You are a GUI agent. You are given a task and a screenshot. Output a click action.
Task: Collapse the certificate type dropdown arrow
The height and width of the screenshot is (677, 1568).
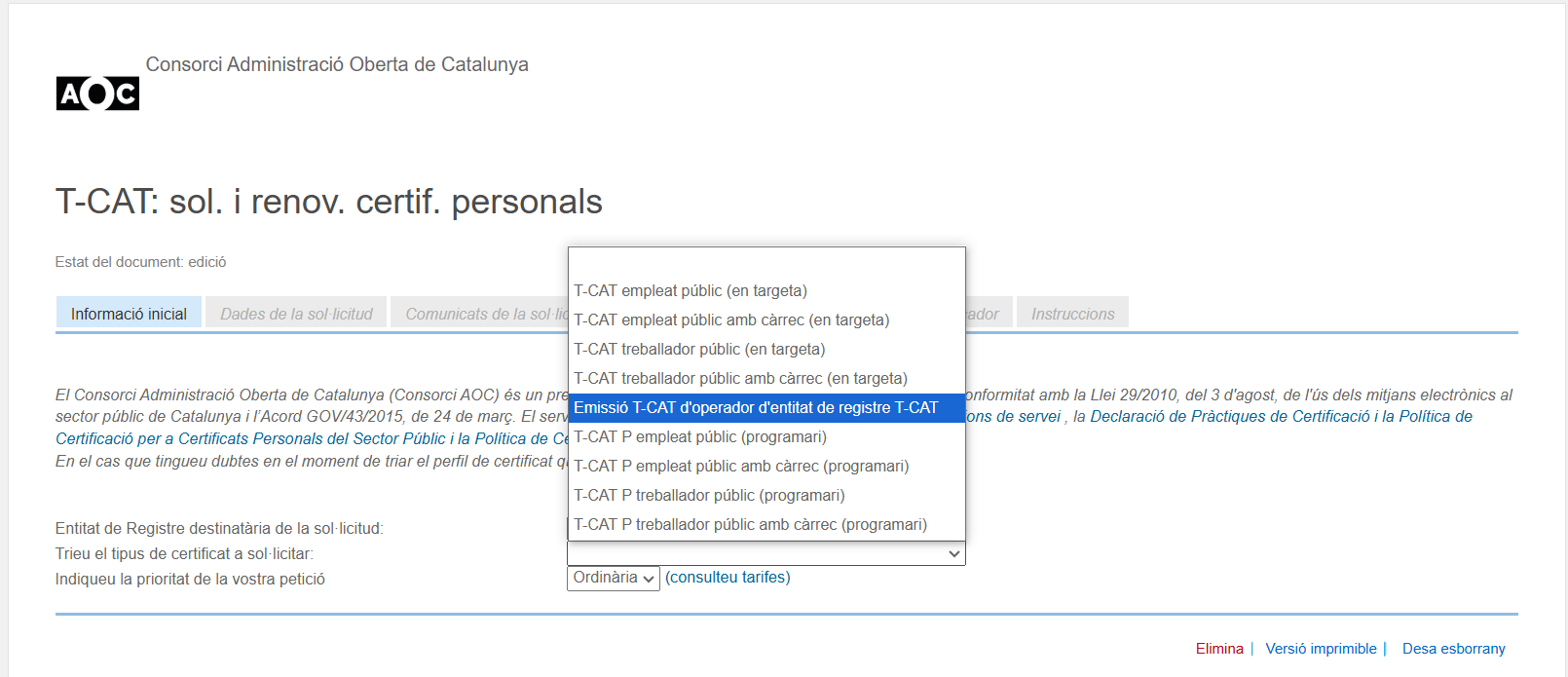click(954, 554)
